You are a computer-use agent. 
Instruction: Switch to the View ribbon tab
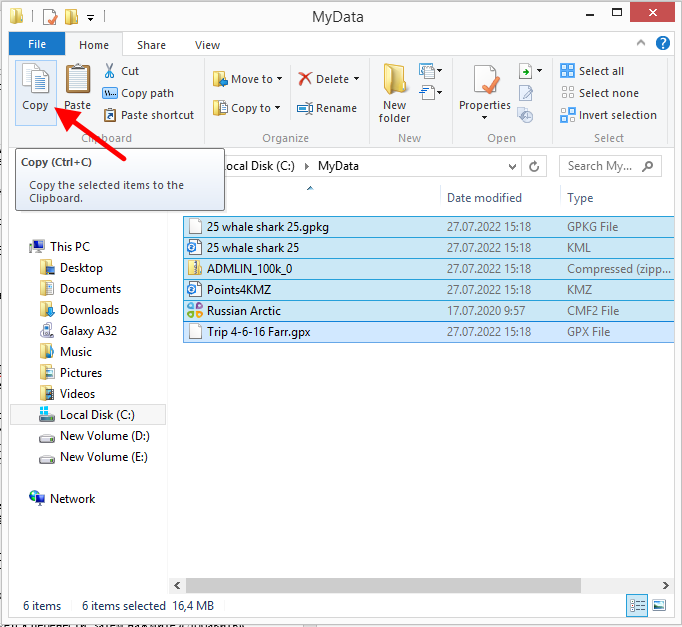pos(207,45)
